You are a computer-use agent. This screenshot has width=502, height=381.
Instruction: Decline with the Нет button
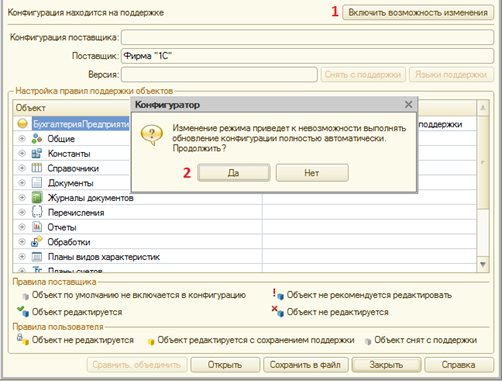312,173
